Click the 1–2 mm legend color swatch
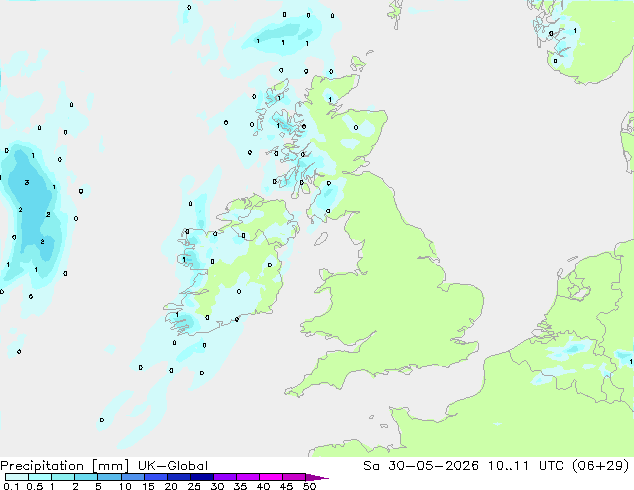634x490 pixels. pyautogui.click(x=63, y=477)
